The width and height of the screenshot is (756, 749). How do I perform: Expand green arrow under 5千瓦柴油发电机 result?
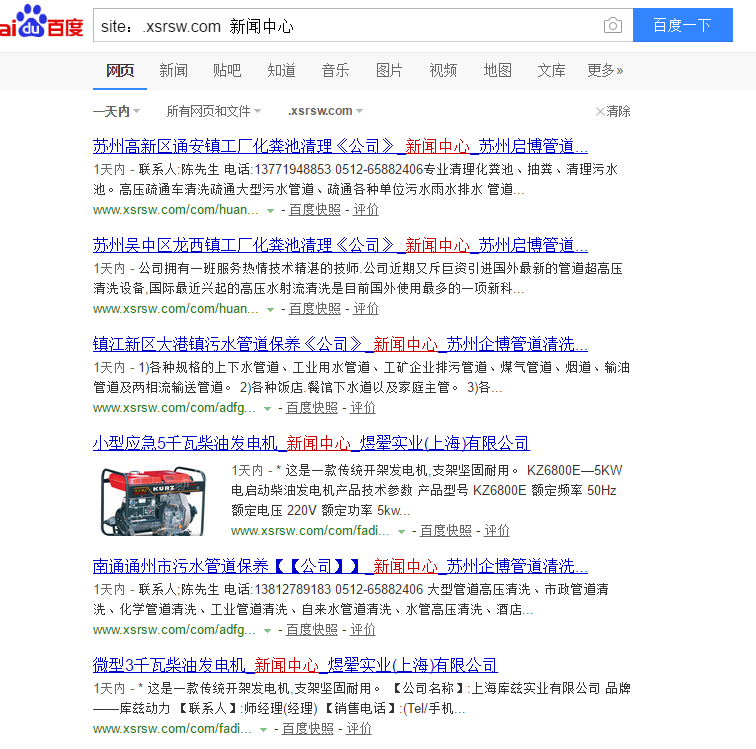(401, 532)
